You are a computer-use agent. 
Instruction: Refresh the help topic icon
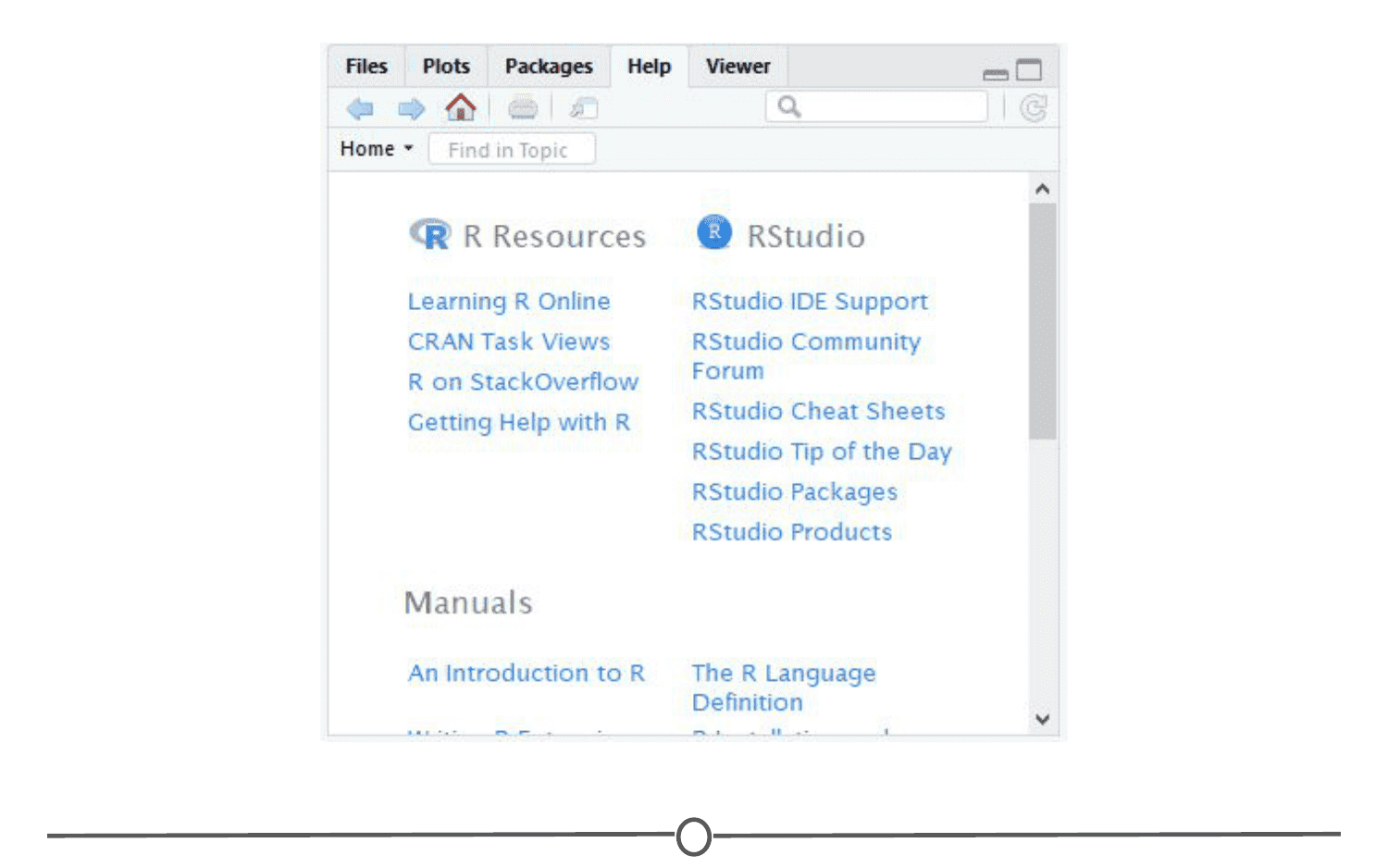click(1034, 108)
